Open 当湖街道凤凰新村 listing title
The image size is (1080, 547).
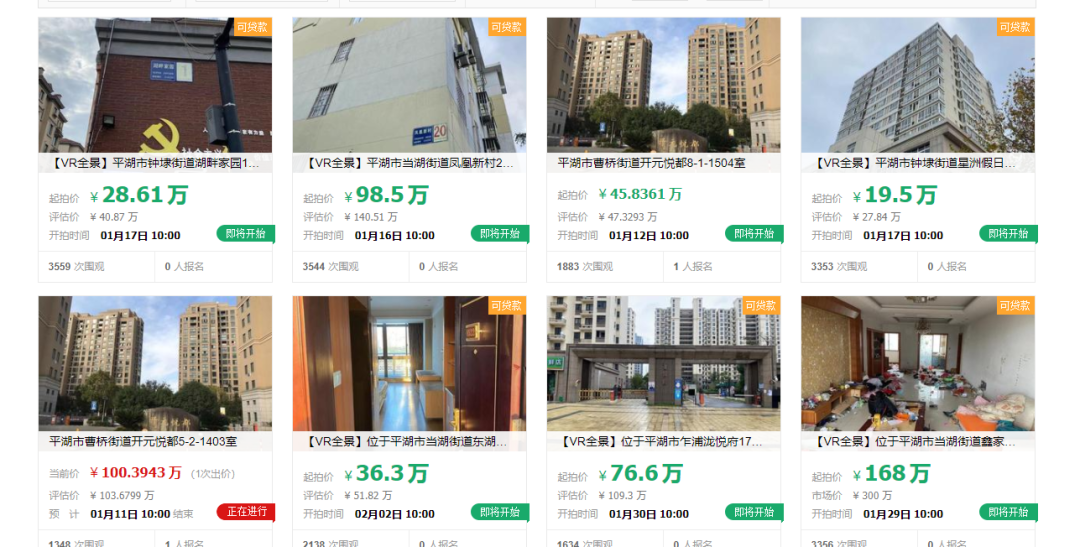click(x=409, y=163)
